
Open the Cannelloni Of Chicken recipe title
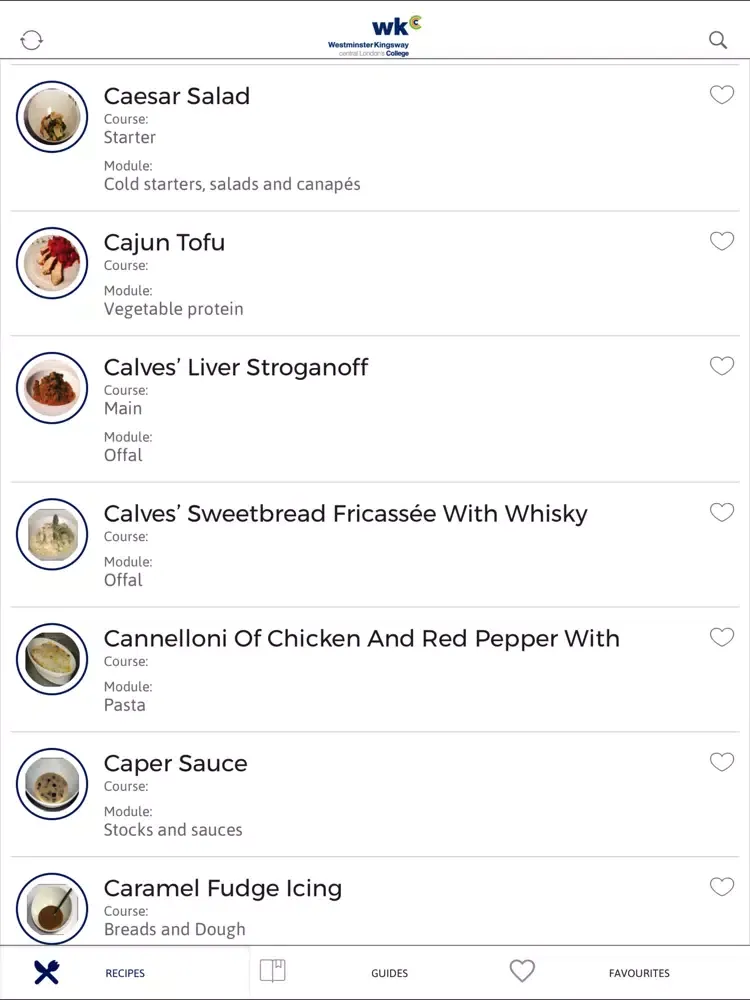[361, 638]
